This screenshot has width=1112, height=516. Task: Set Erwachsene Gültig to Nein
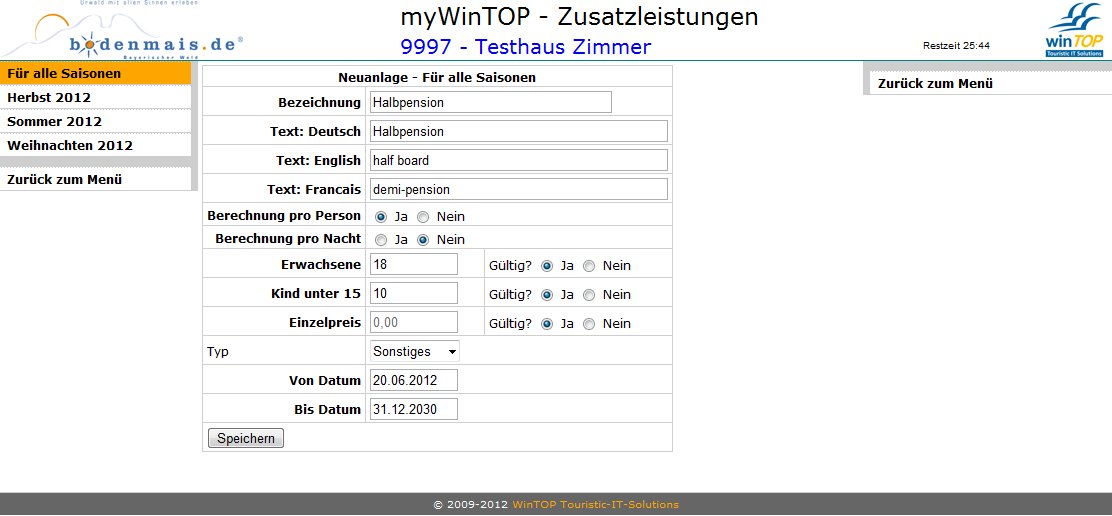click(589, 266)
